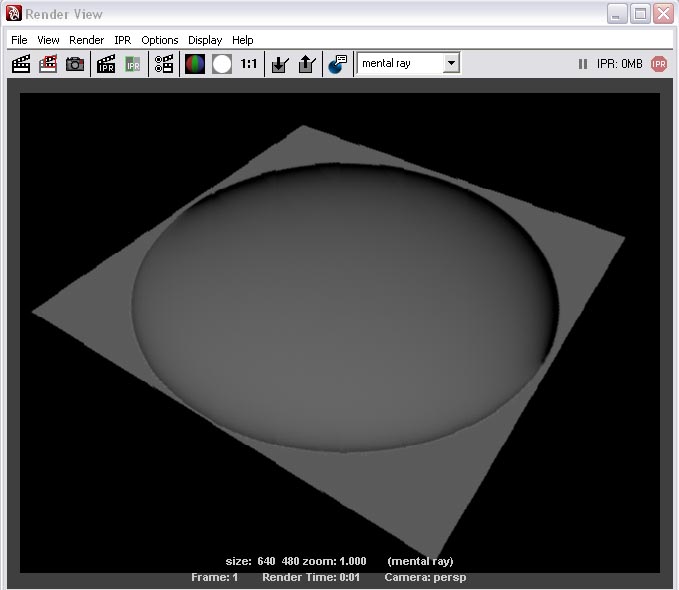Viewport: 679px width, 590px height.
Task: Click the Keep image down-arrow icon
Action: [x=280, y=64]
